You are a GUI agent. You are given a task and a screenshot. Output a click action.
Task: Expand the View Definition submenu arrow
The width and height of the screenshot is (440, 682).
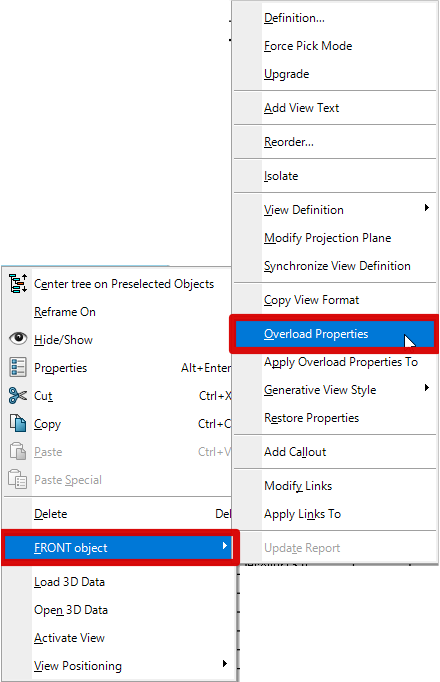click(x=427, y=208)
